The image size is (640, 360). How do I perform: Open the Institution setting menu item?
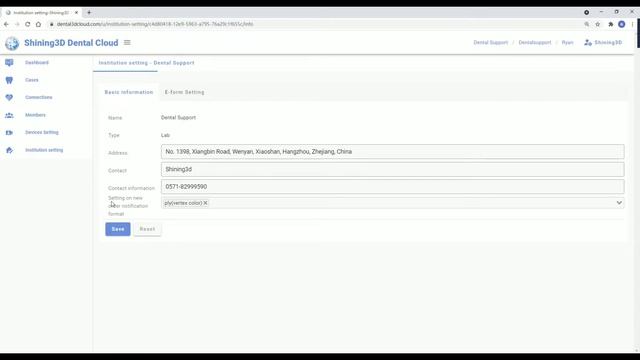coord(44,150)
